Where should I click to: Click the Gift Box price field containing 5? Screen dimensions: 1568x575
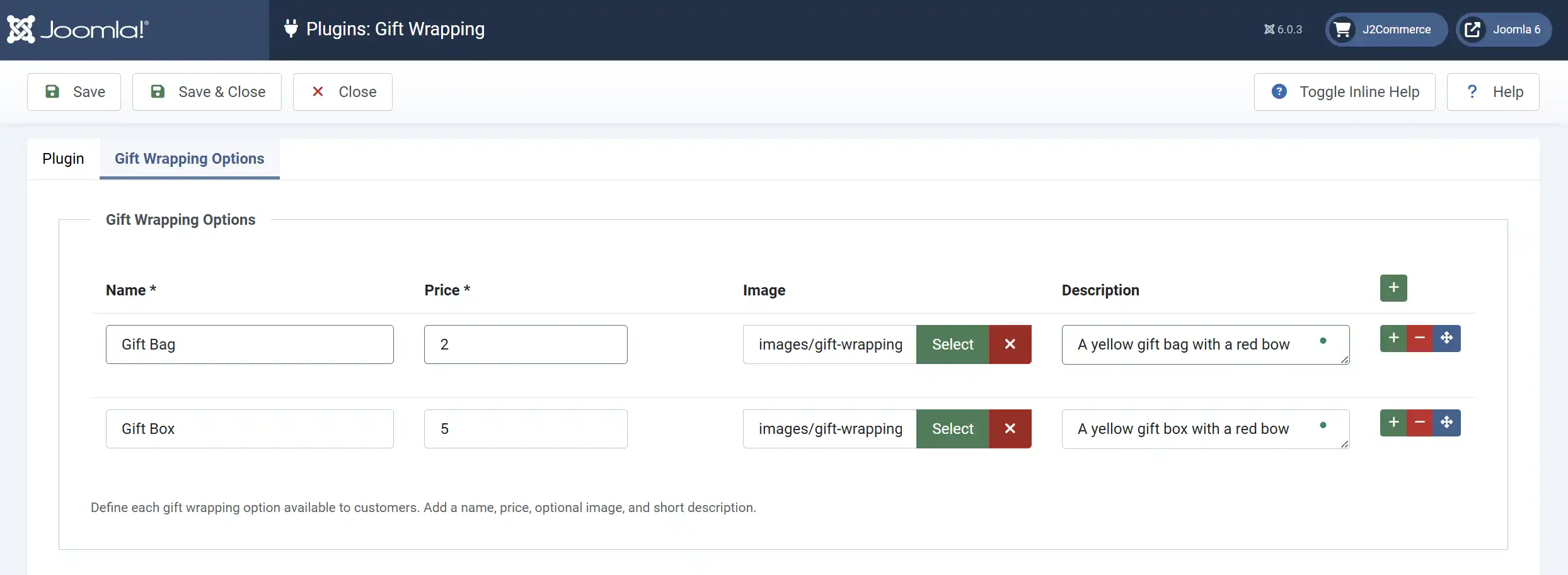[526, 429]
